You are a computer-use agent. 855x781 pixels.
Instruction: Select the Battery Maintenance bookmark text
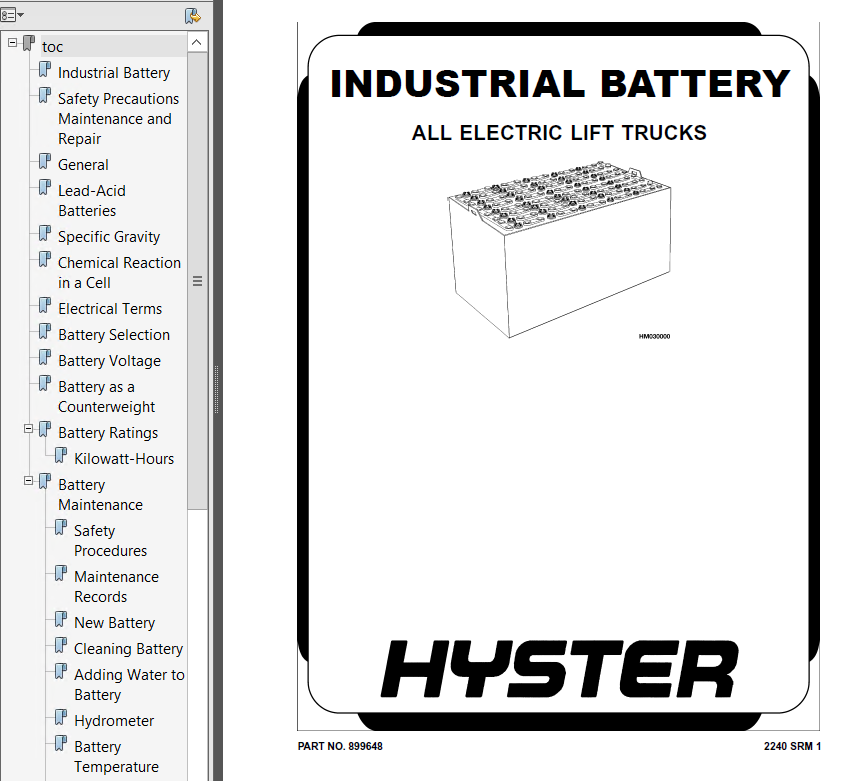click(x=100, y=495)
